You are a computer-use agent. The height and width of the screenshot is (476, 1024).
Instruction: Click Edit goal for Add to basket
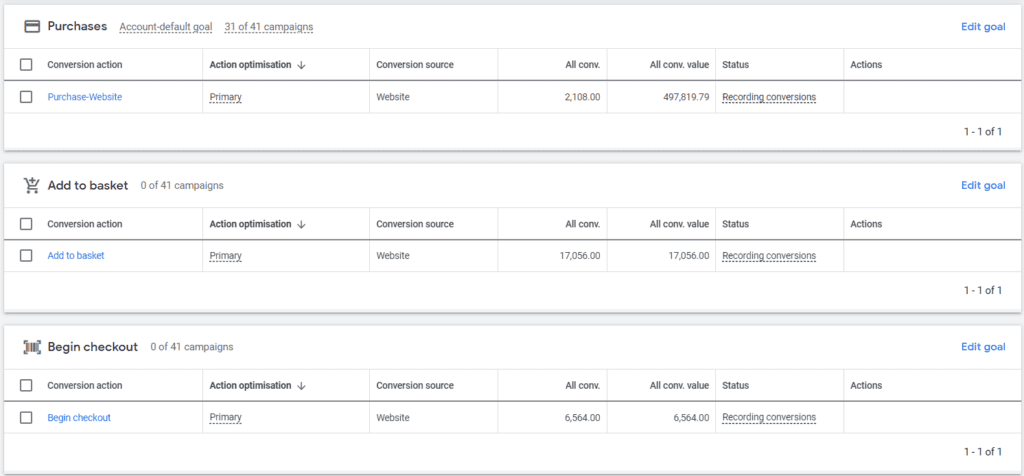(x=983, y=185)
